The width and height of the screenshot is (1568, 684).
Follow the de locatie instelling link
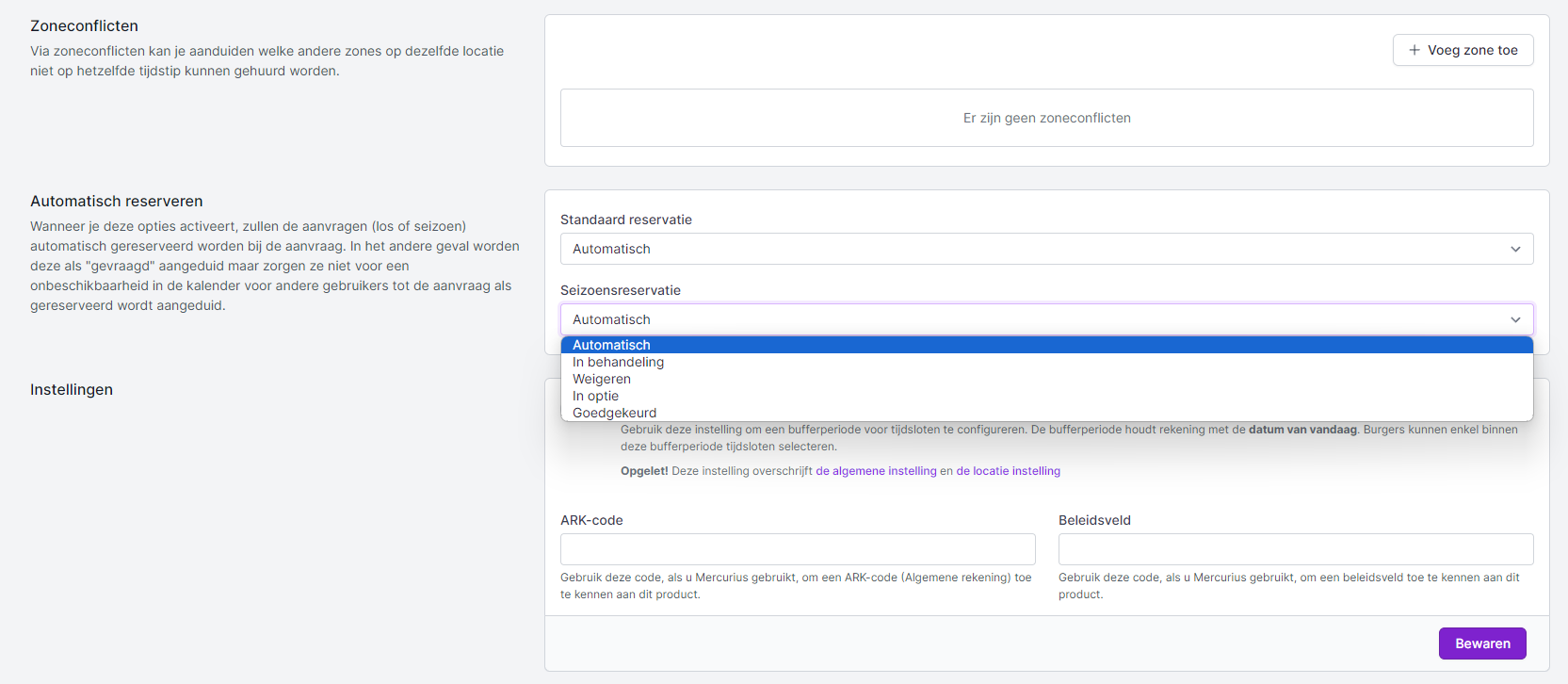[1008, 471]
